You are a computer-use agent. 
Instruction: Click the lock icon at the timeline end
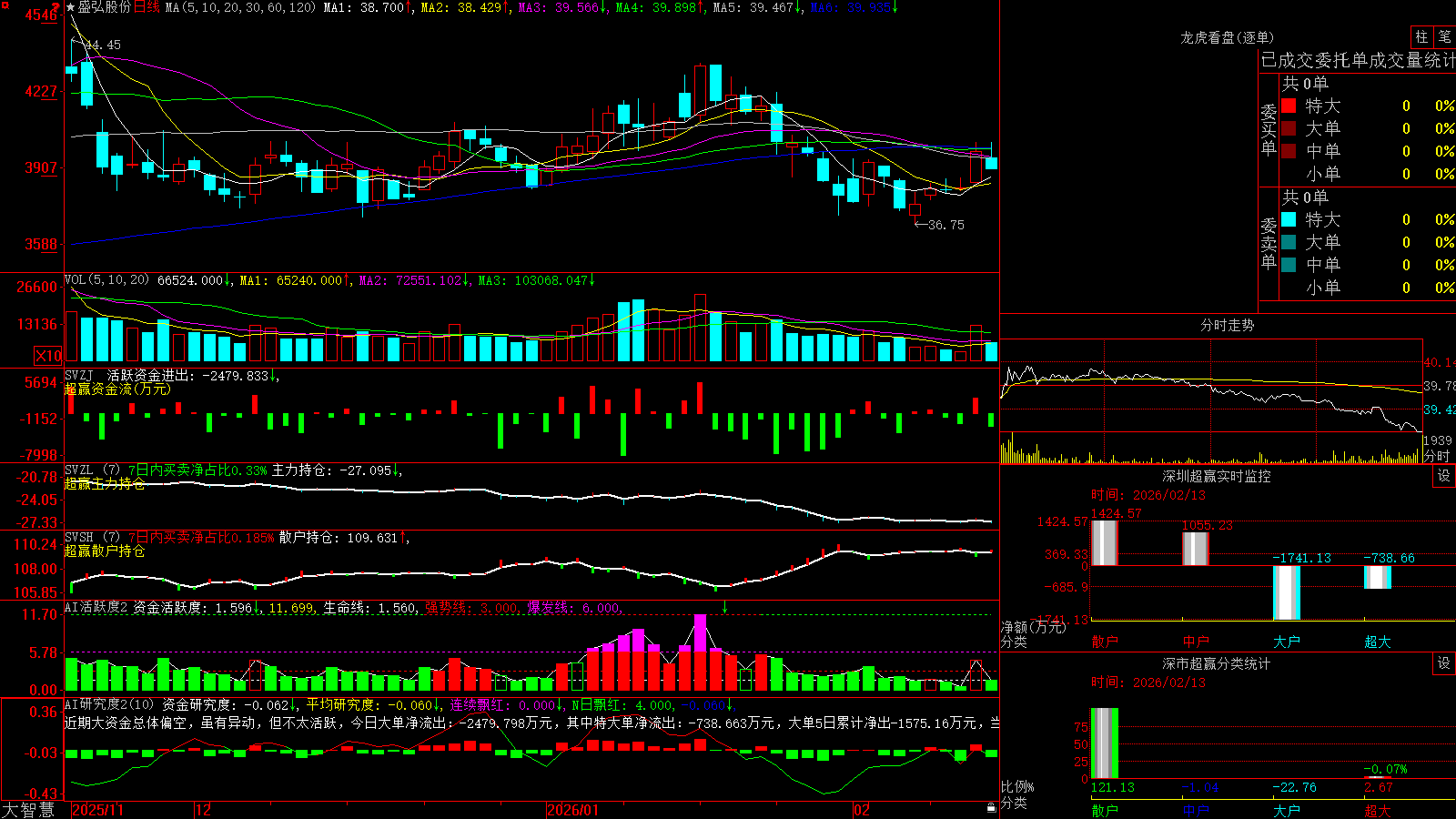tap(992, 808)
